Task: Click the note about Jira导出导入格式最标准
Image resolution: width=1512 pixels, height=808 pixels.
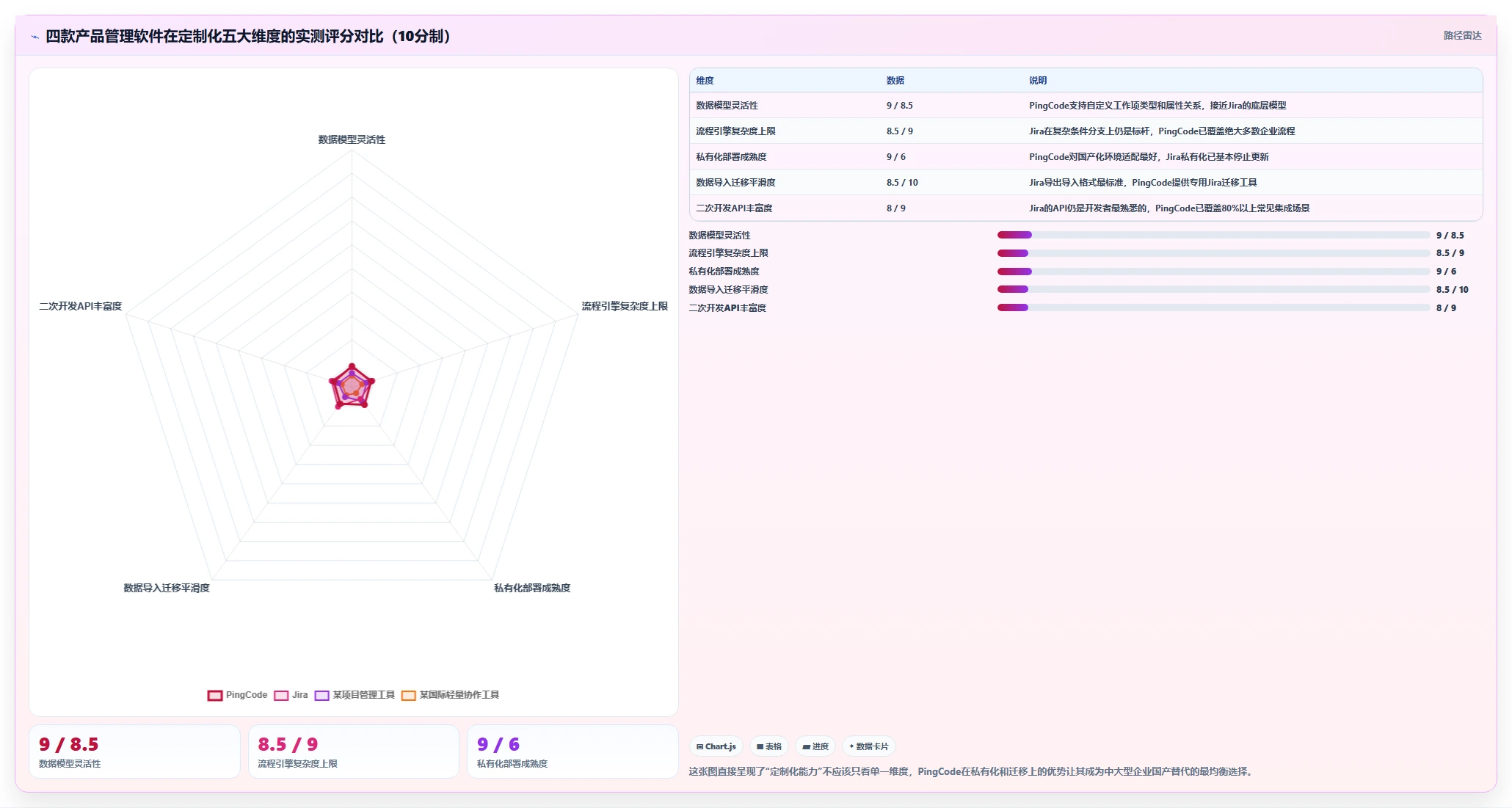Action: [x=1143, y=183]
